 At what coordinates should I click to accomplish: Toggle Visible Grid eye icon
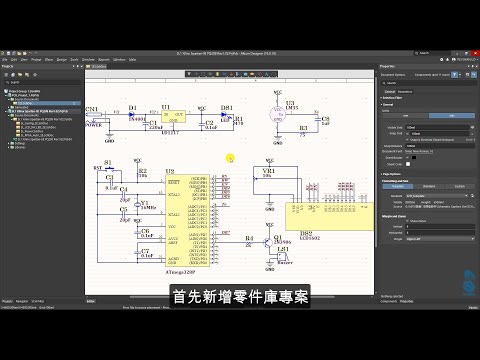(472, 127)
